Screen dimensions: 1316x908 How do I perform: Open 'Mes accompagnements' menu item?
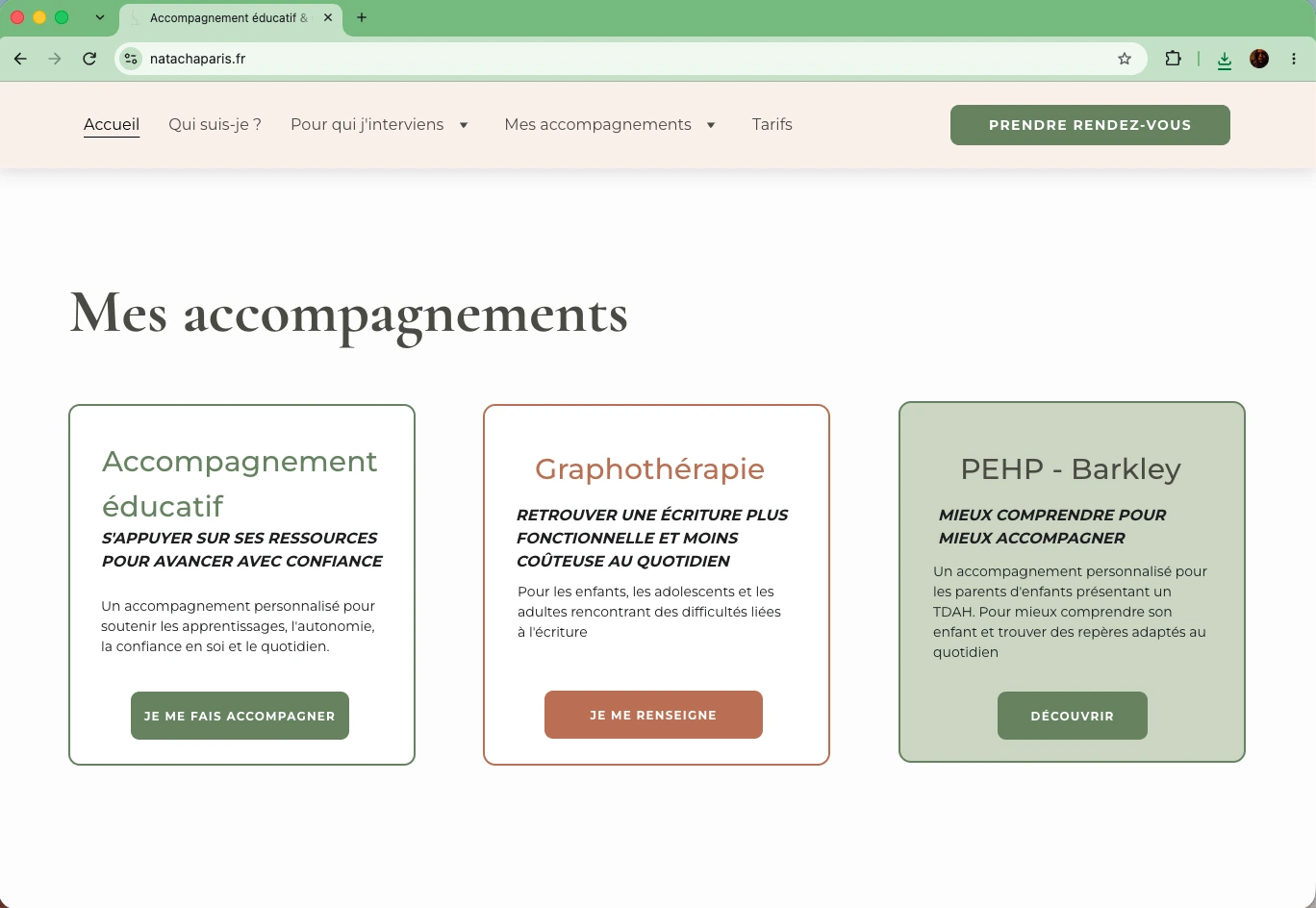598,124
